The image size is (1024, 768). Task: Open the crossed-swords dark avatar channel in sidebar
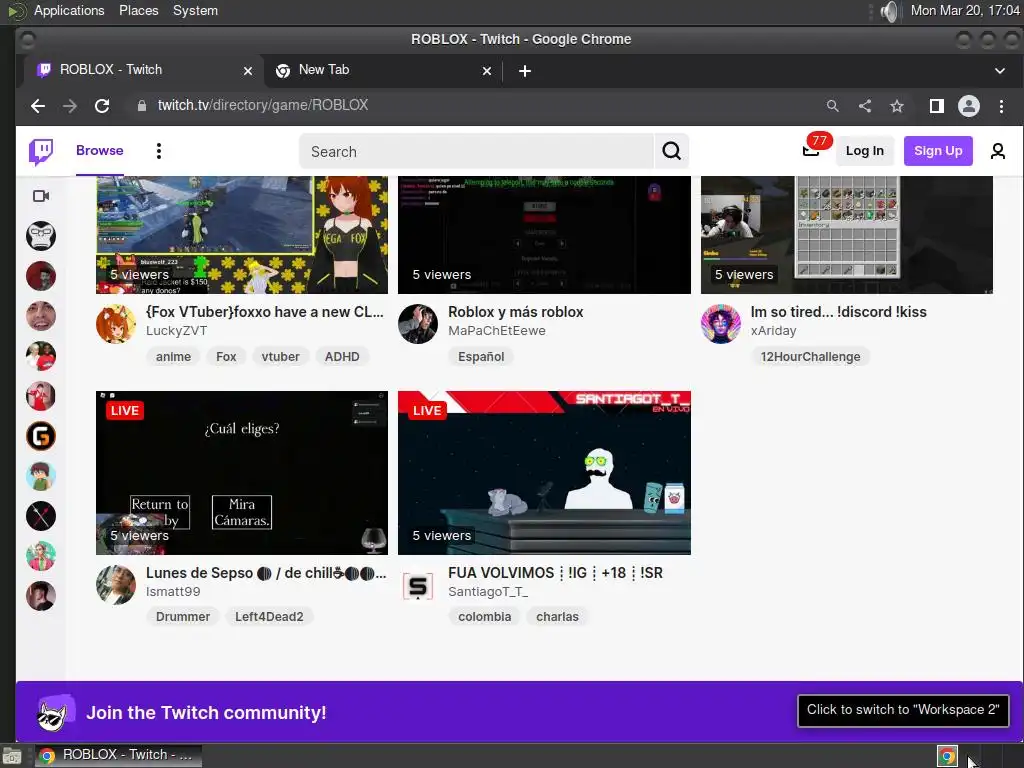pyautogui.click(x=40, y=516)
